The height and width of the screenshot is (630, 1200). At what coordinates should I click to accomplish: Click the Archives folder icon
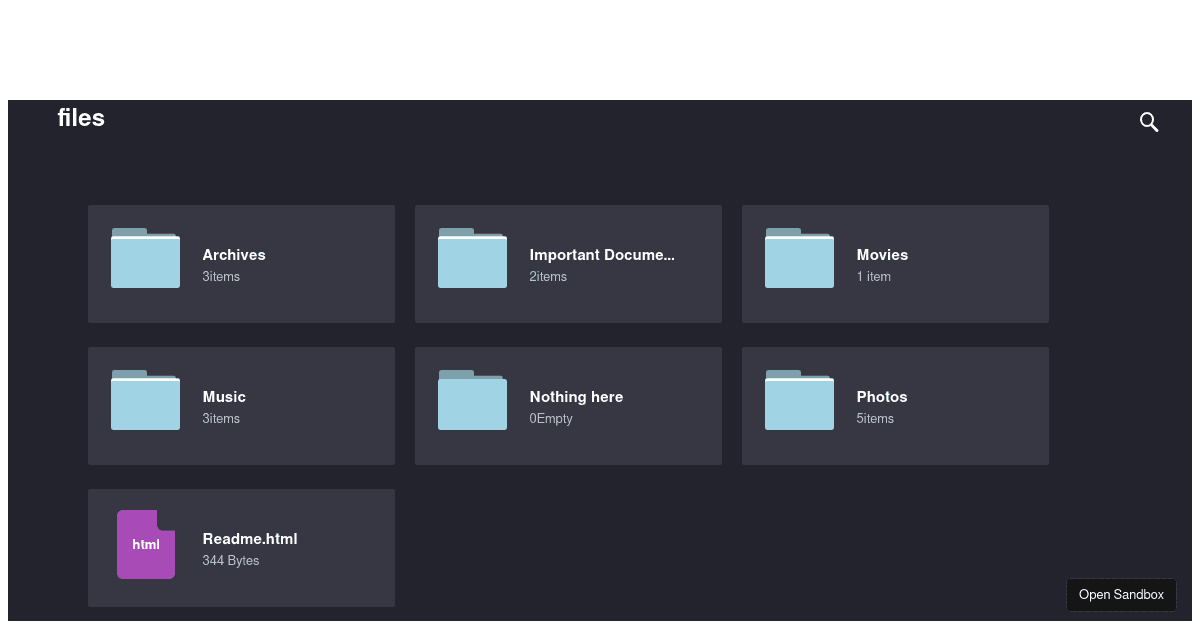(145, 258)
